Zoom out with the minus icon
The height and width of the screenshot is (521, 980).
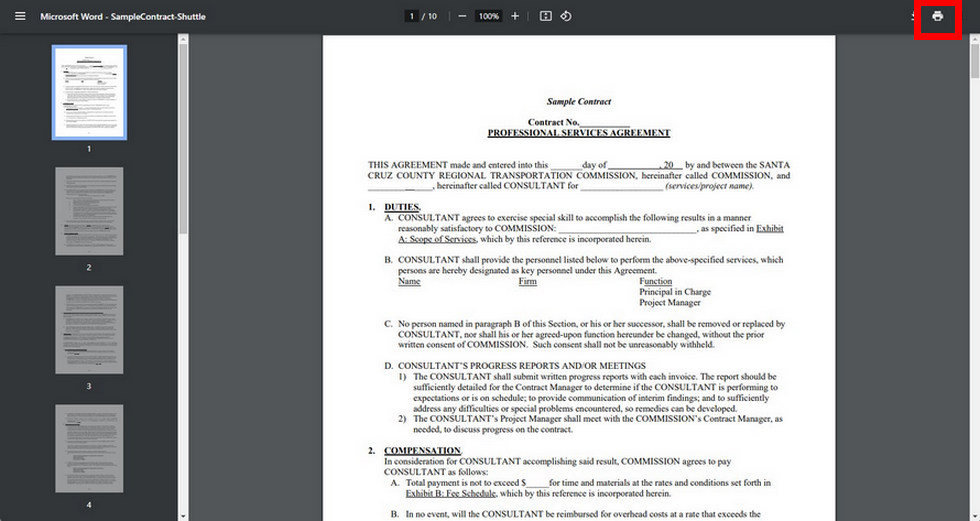point(462,16)
